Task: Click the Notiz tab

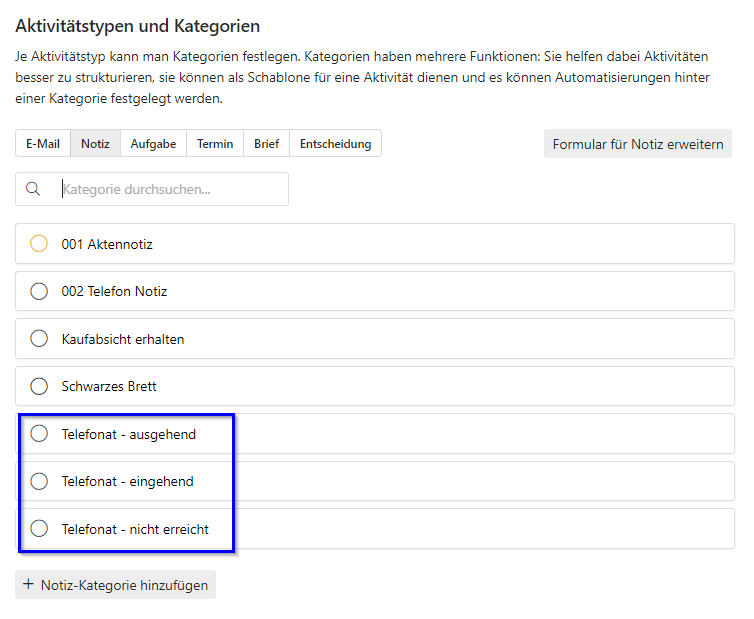Action: coord(95,144)
